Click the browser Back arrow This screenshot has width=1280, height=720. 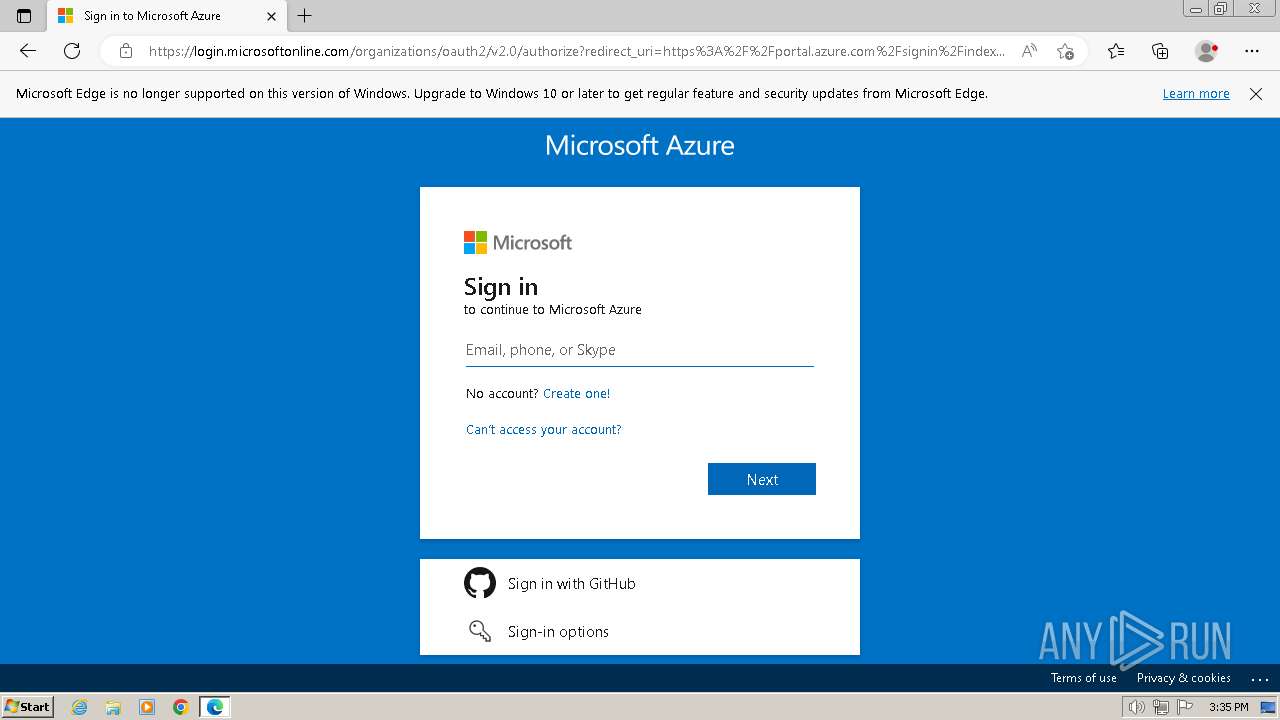[28, 51]
